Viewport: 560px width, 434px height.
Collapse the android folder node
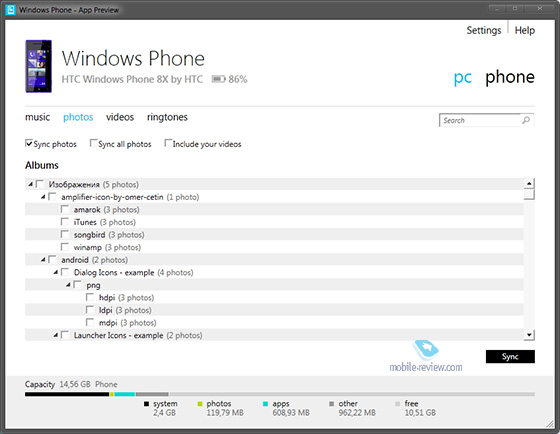tap(43, 260)
